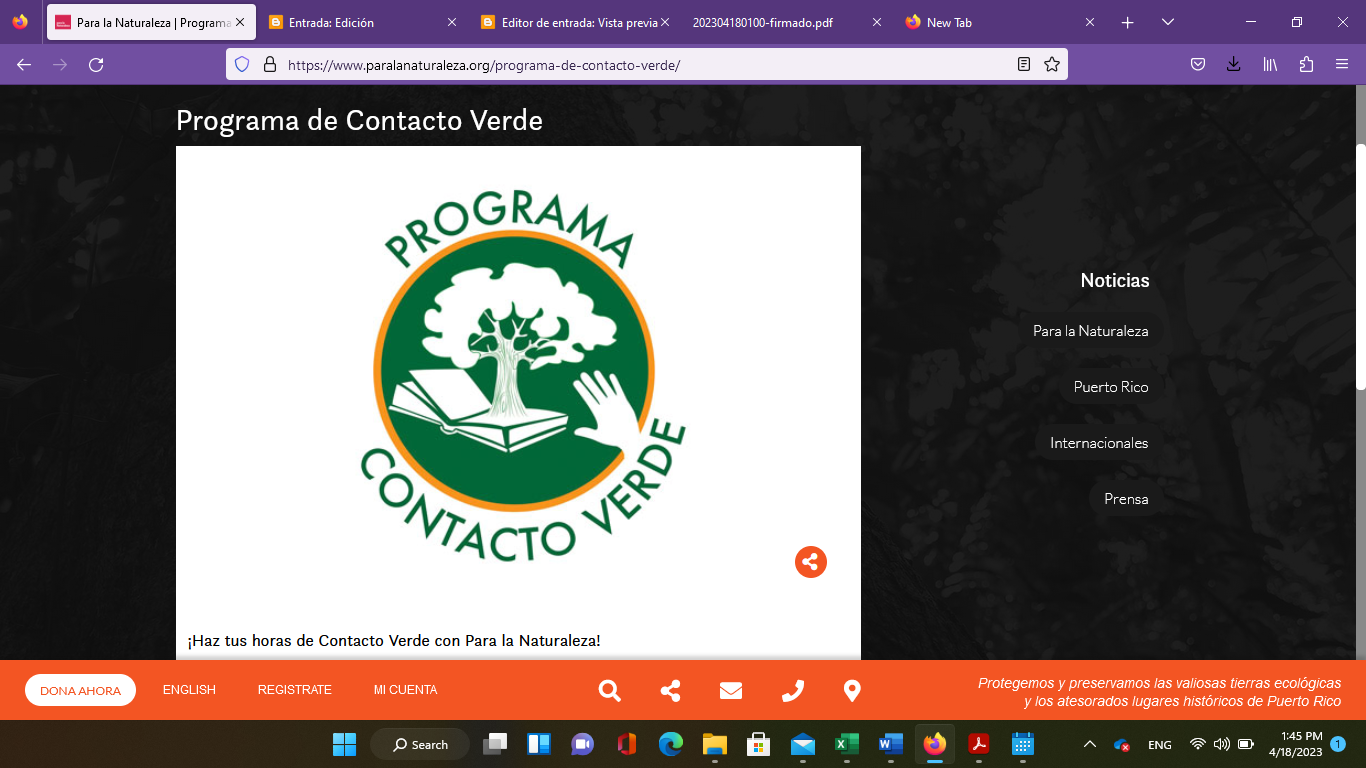This screenshot has width=1366, height=768.
Task: Show hidden system tray icons chevron
Action: tap(1090, 744)
